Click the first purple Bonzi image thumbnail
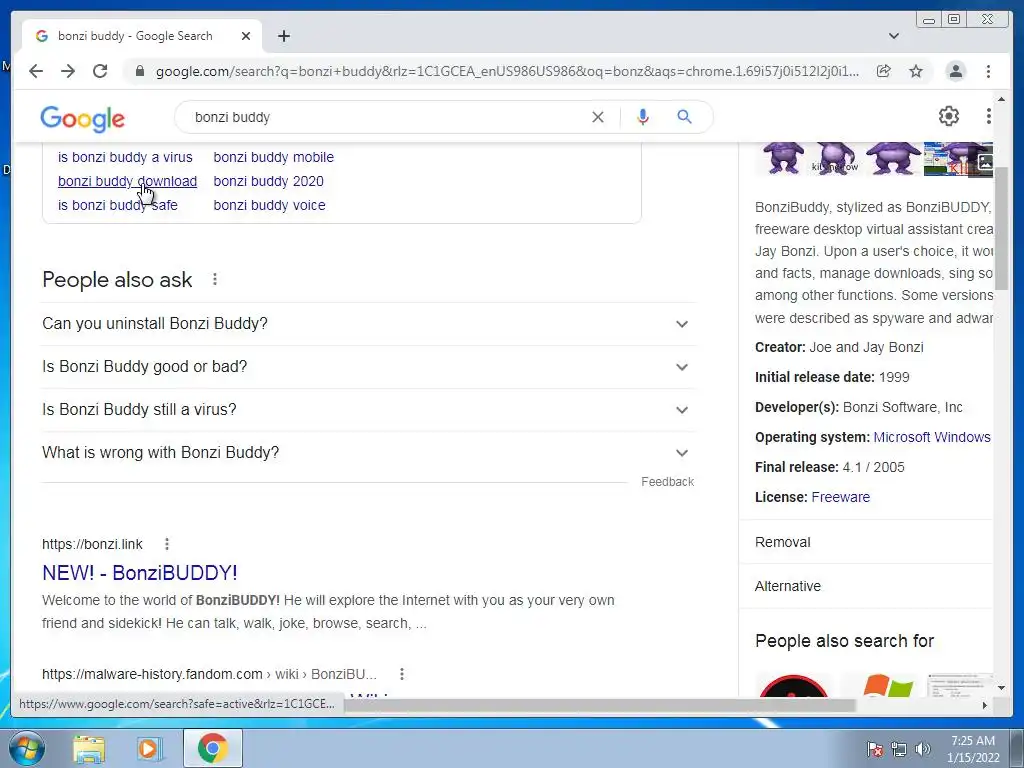 point(784,158)
